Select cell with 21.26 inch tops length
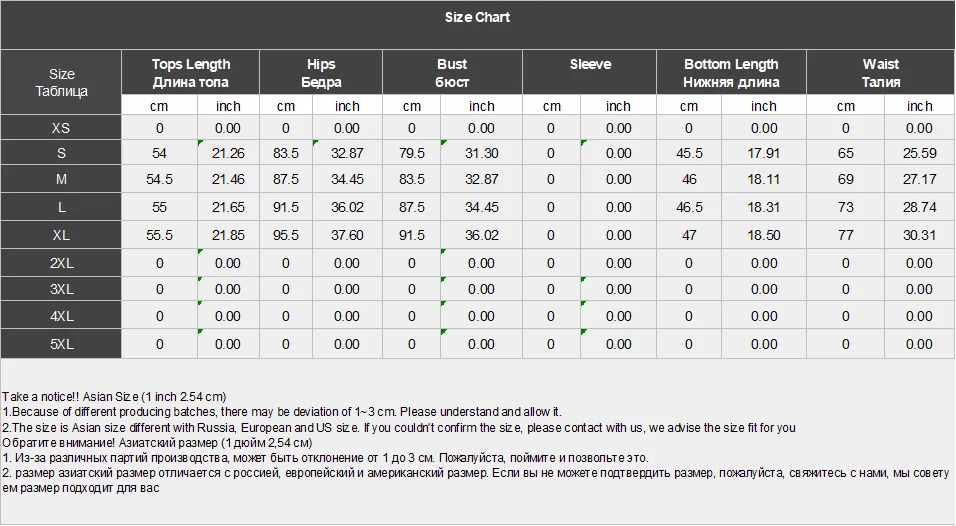This screenshot has height=526, width=956. coord(229,153)
